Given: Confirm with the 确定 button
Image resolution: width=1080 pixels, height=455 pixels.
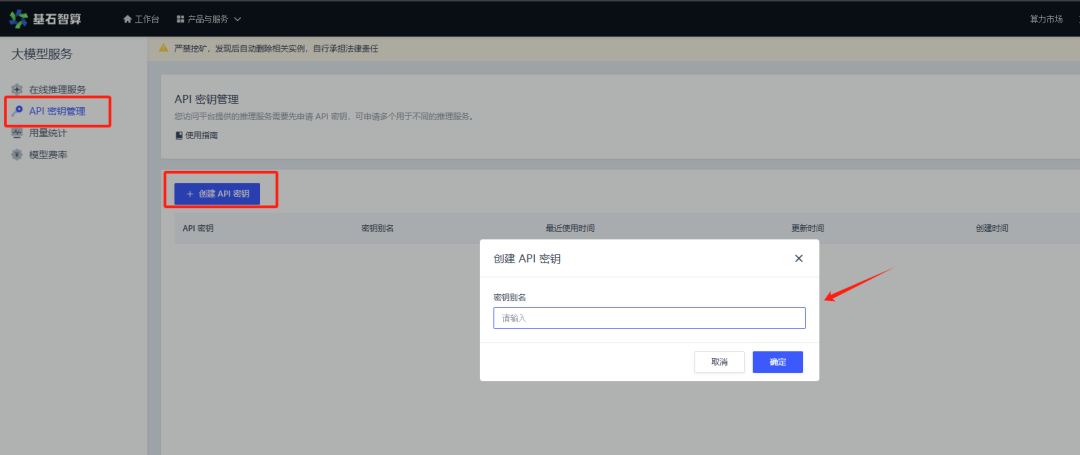Looking at the screenshot, I should 777,361.
